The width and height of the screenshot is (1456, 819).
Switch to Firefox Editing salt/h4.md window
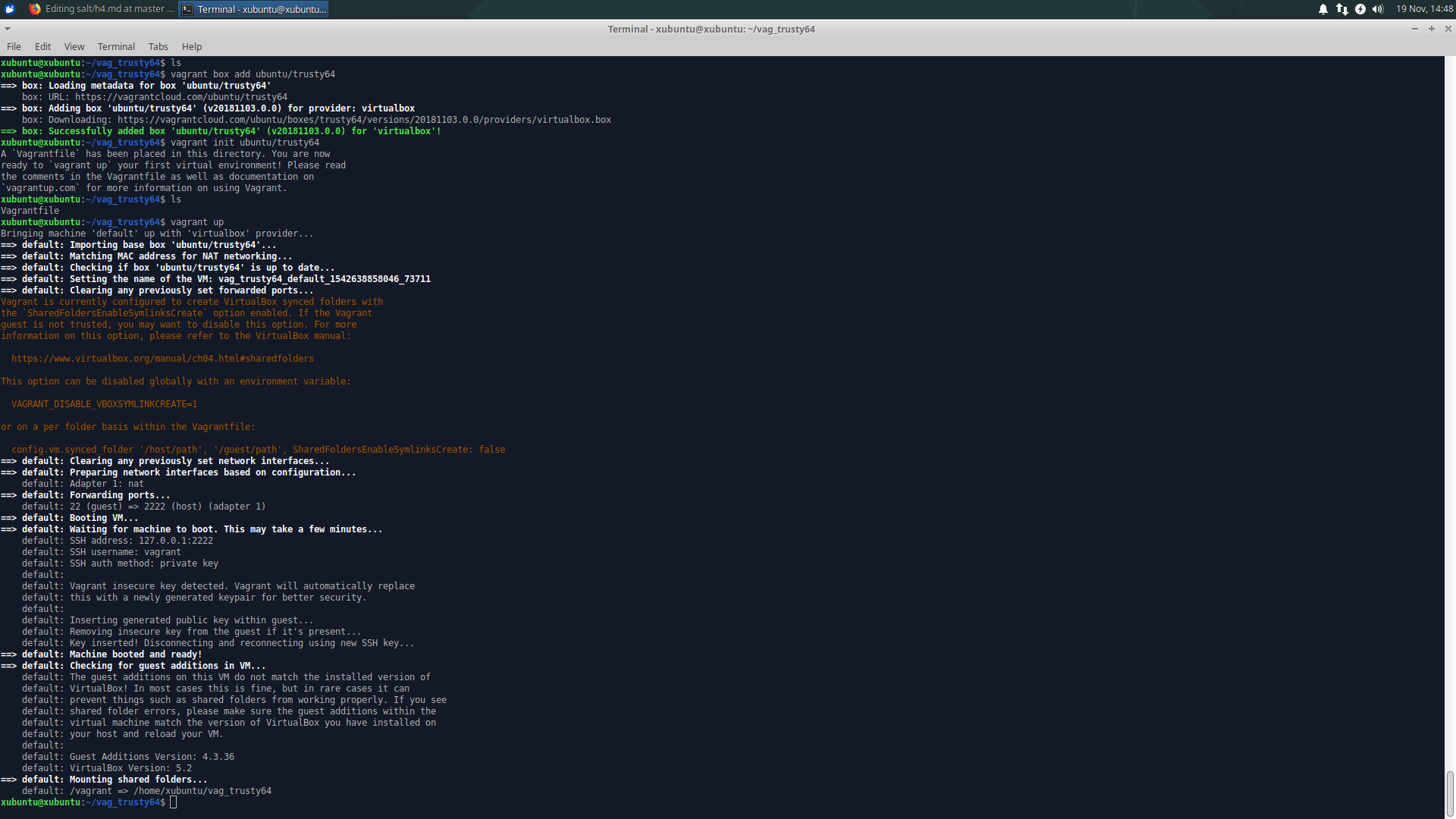pos(102,9)
